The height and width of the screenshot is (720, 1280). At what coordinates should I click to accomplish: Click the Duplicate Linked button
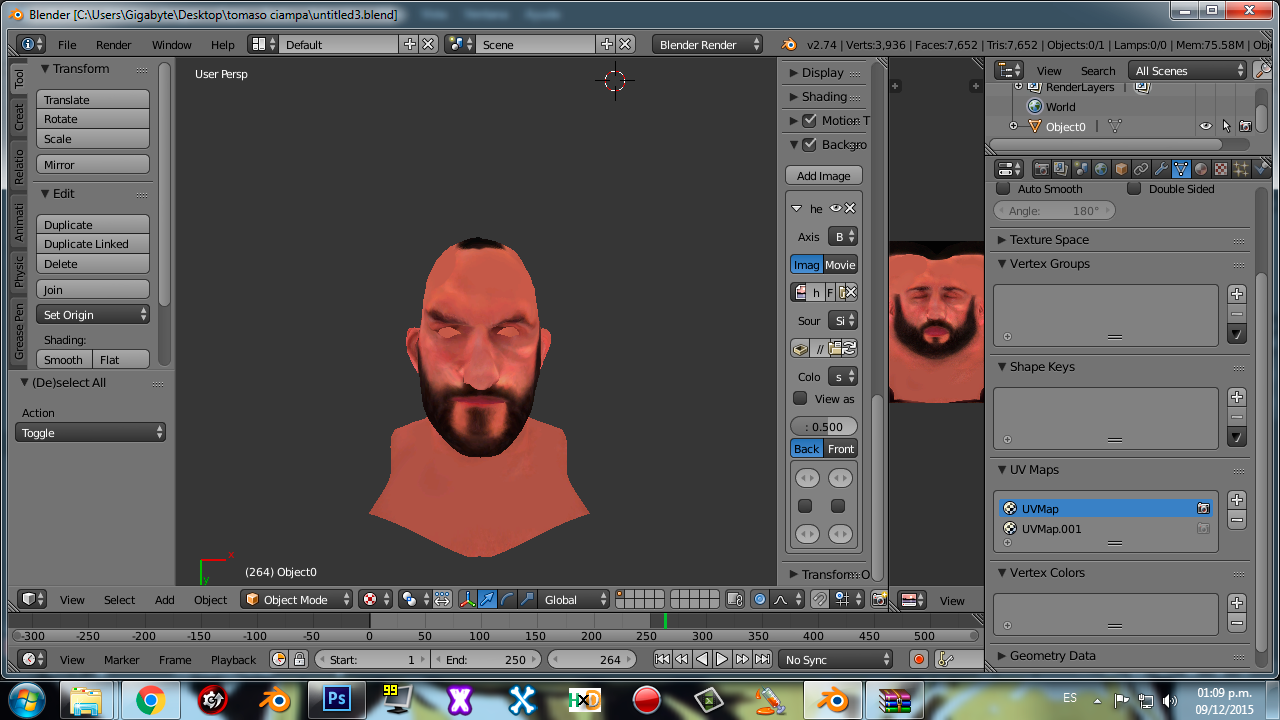tap(93, 243)
